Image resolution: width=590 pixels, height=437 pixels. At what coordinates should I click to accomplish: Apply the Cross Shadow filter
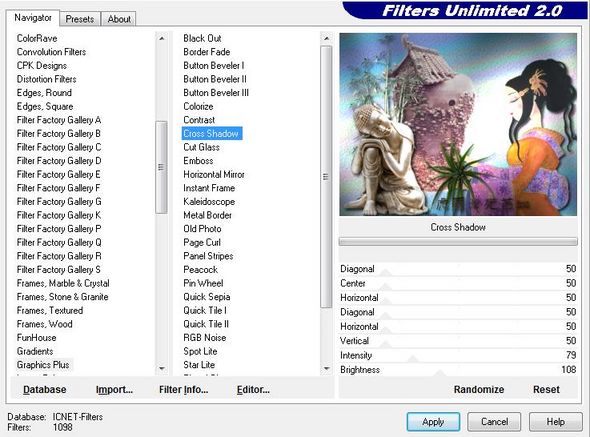[x=433, y=422]
